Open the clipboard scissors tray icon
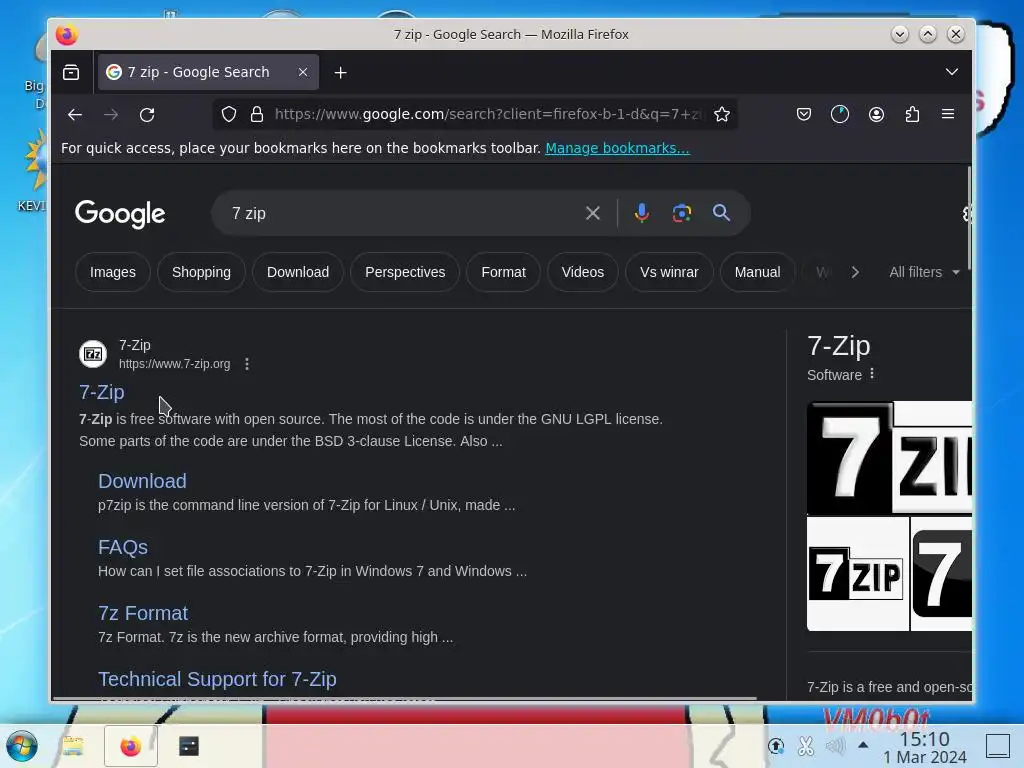The width and height of the screenshot is (1024, 768). [806, 746]
